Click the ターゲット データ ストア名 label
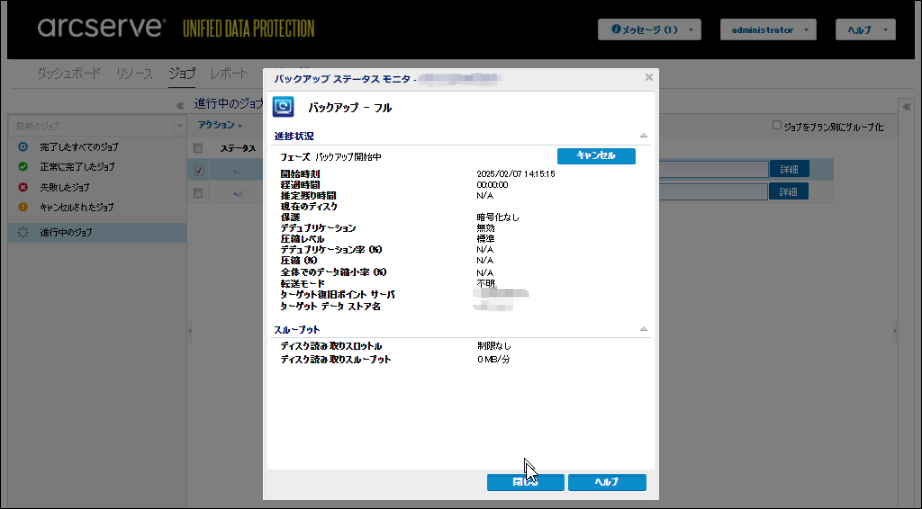Viewport: 922px width, 509px height. click(330, 306)
